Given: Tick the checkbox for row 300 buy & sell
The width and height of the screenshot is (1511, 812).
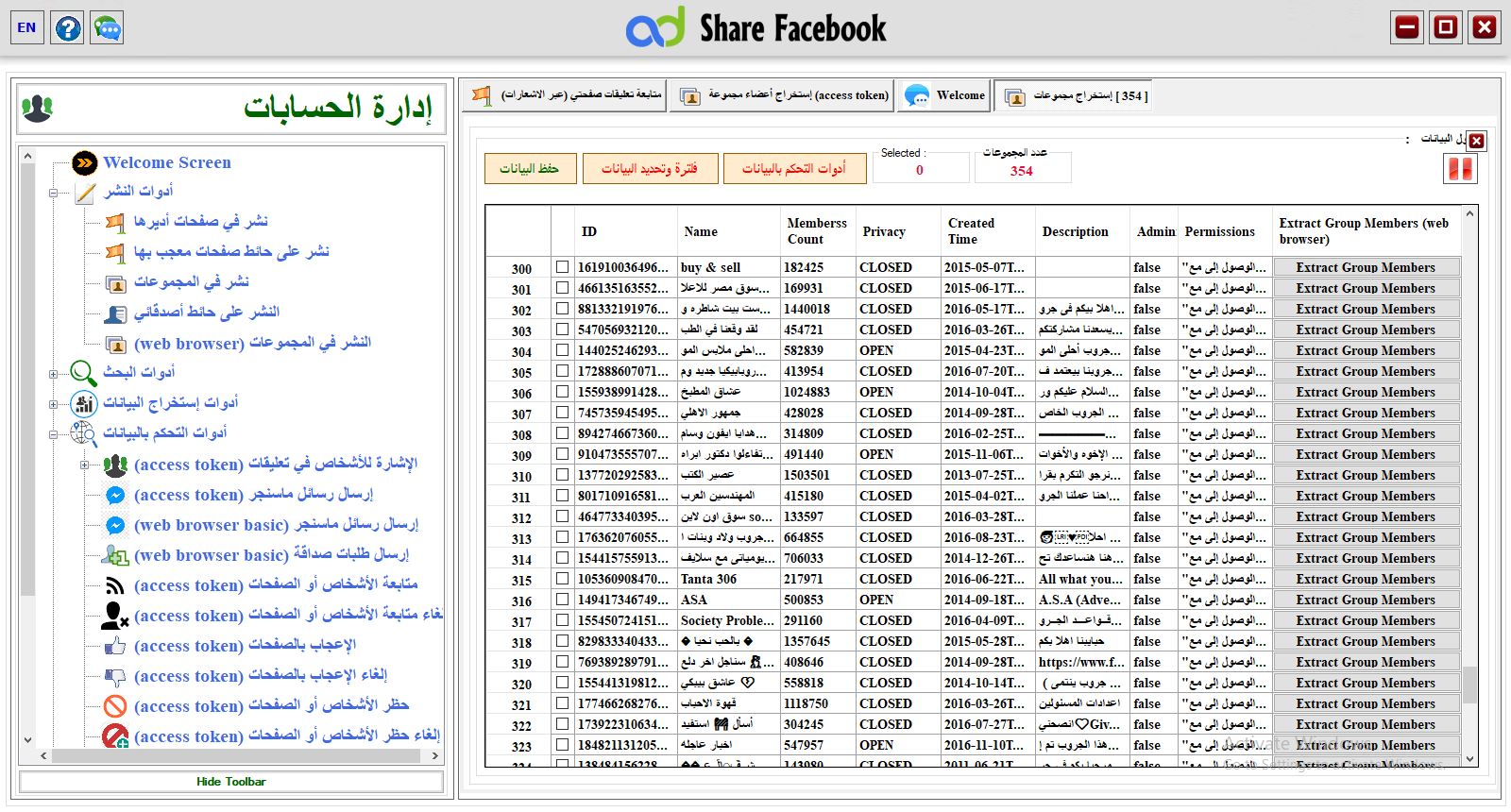Looking at the screenshot, I should 563,267.
